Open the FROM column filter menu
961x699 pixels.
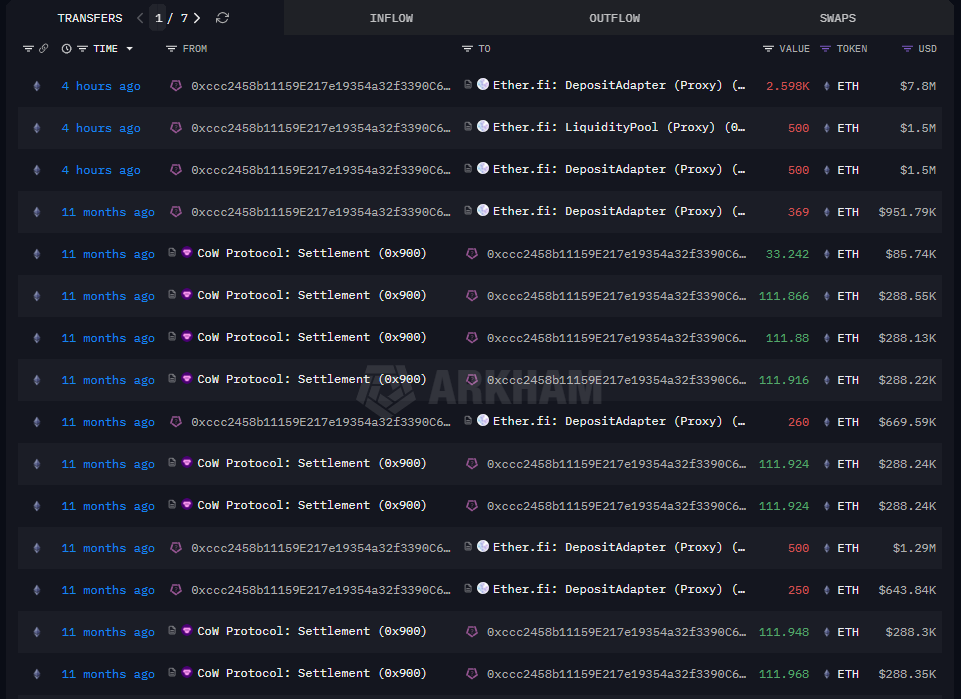(x=170, y=48)
